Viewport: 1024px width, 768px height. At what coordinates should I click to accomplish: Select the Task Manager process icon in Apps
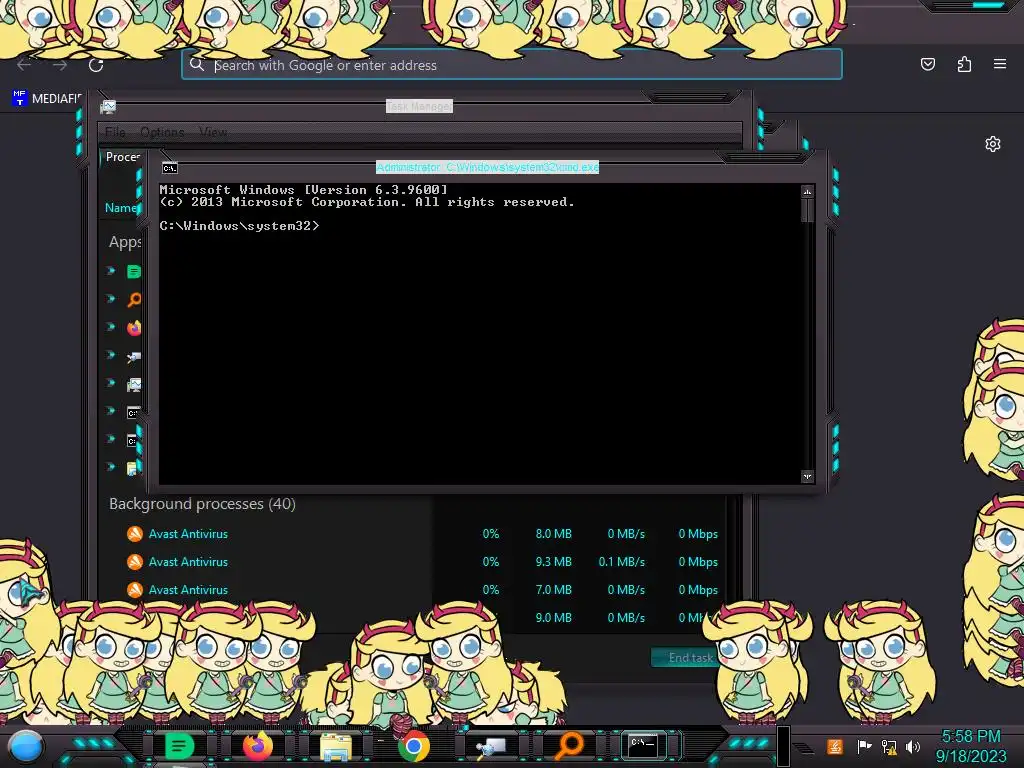click(x=134, y=384)
